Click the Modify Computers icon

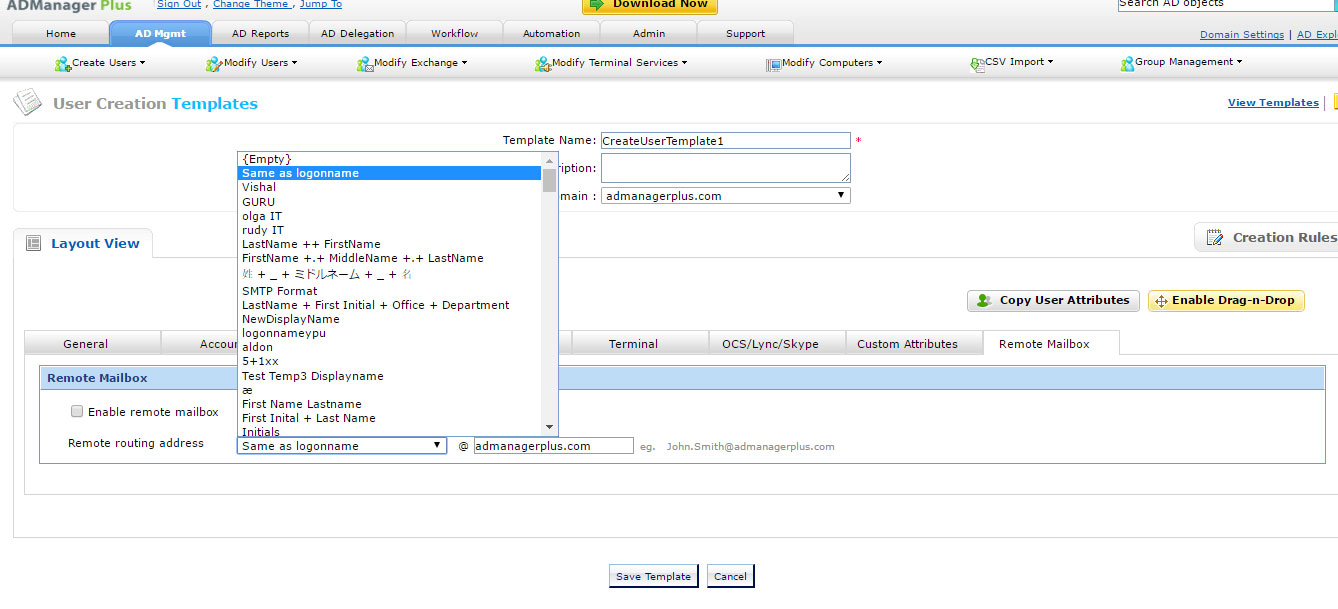(x=773, y=64)
